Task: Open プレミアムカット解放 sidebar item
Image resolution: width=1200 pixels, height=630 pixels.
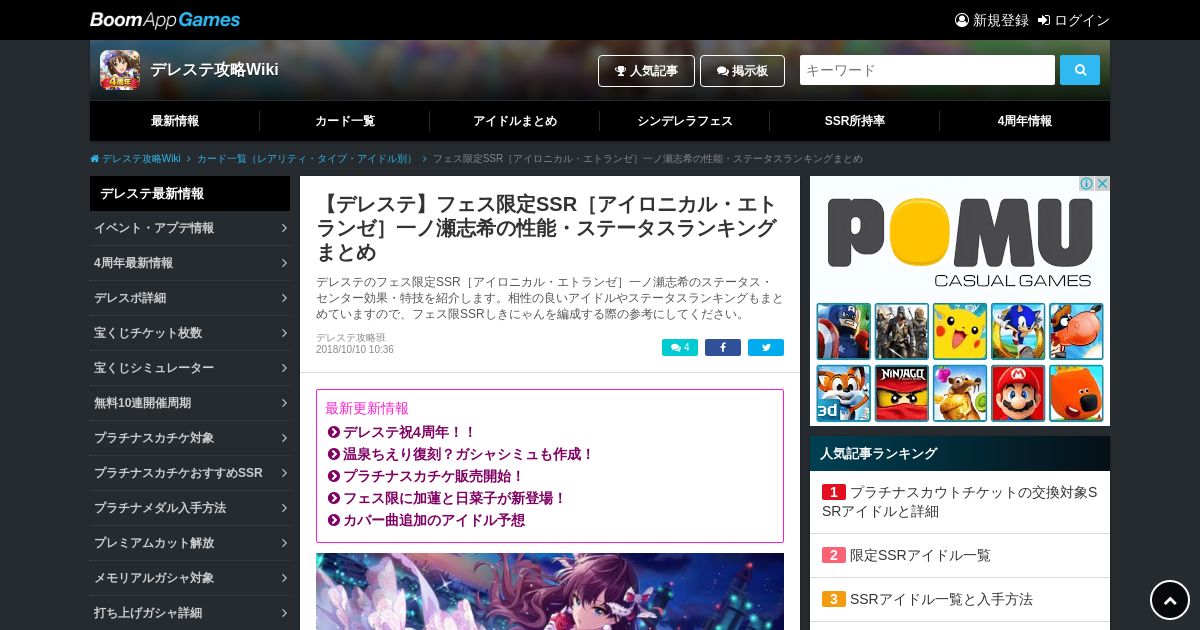Action: click(x=190, y=543)
